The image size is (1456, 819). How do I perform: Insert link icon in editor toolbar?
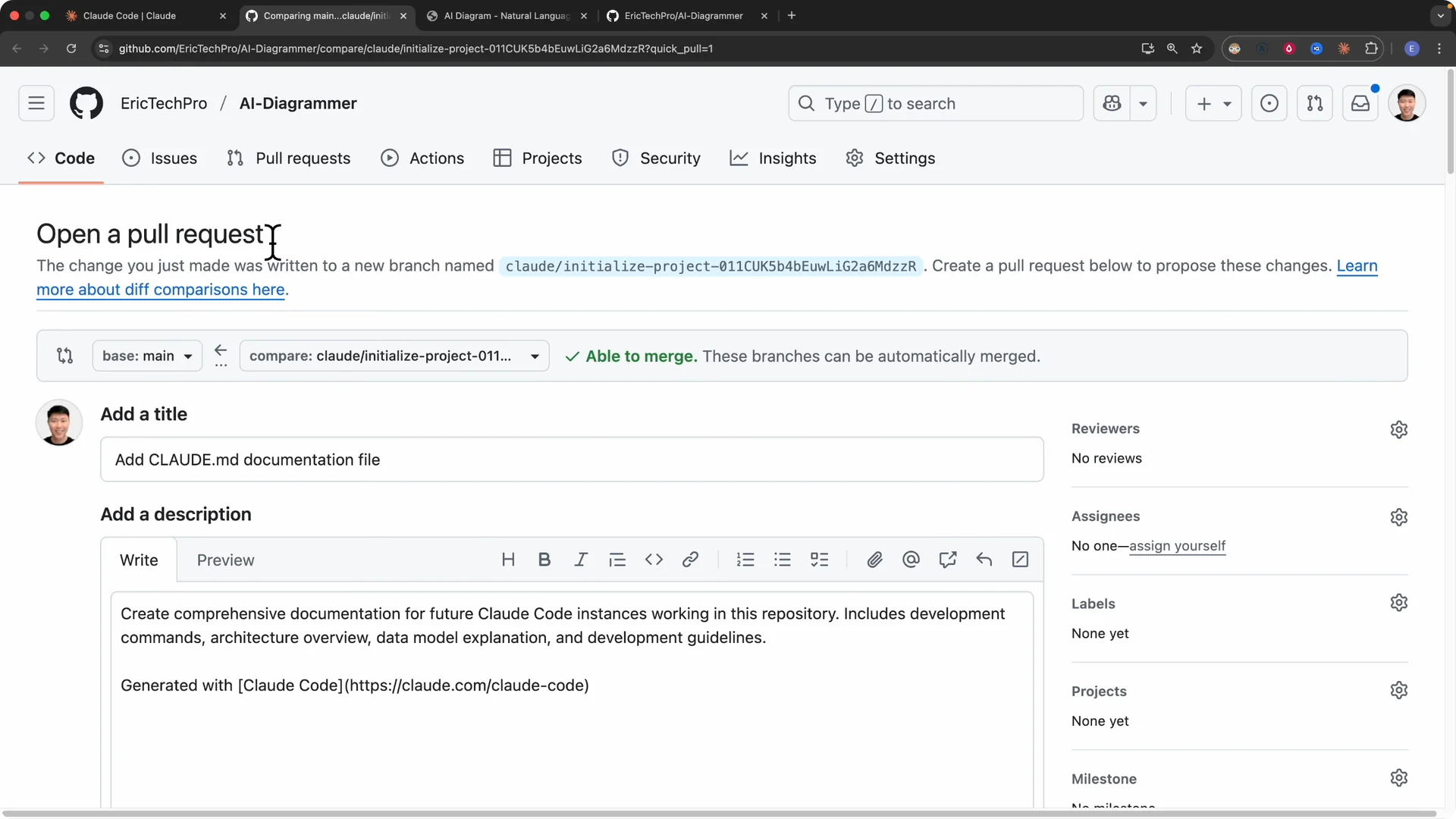(690, 560)
